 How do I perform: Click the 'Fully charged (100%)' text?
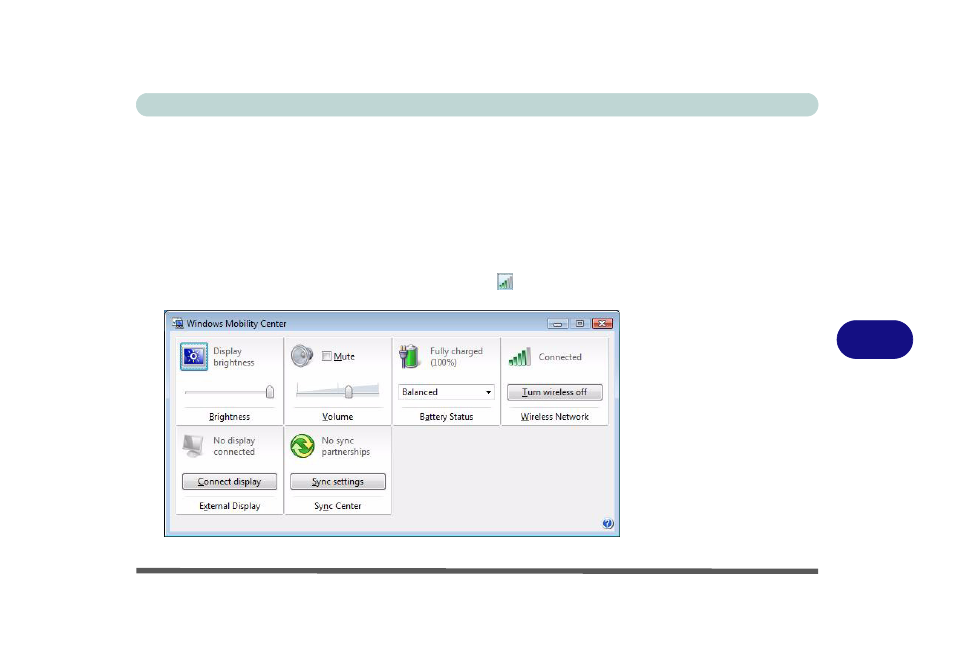[x=456, y=357]
